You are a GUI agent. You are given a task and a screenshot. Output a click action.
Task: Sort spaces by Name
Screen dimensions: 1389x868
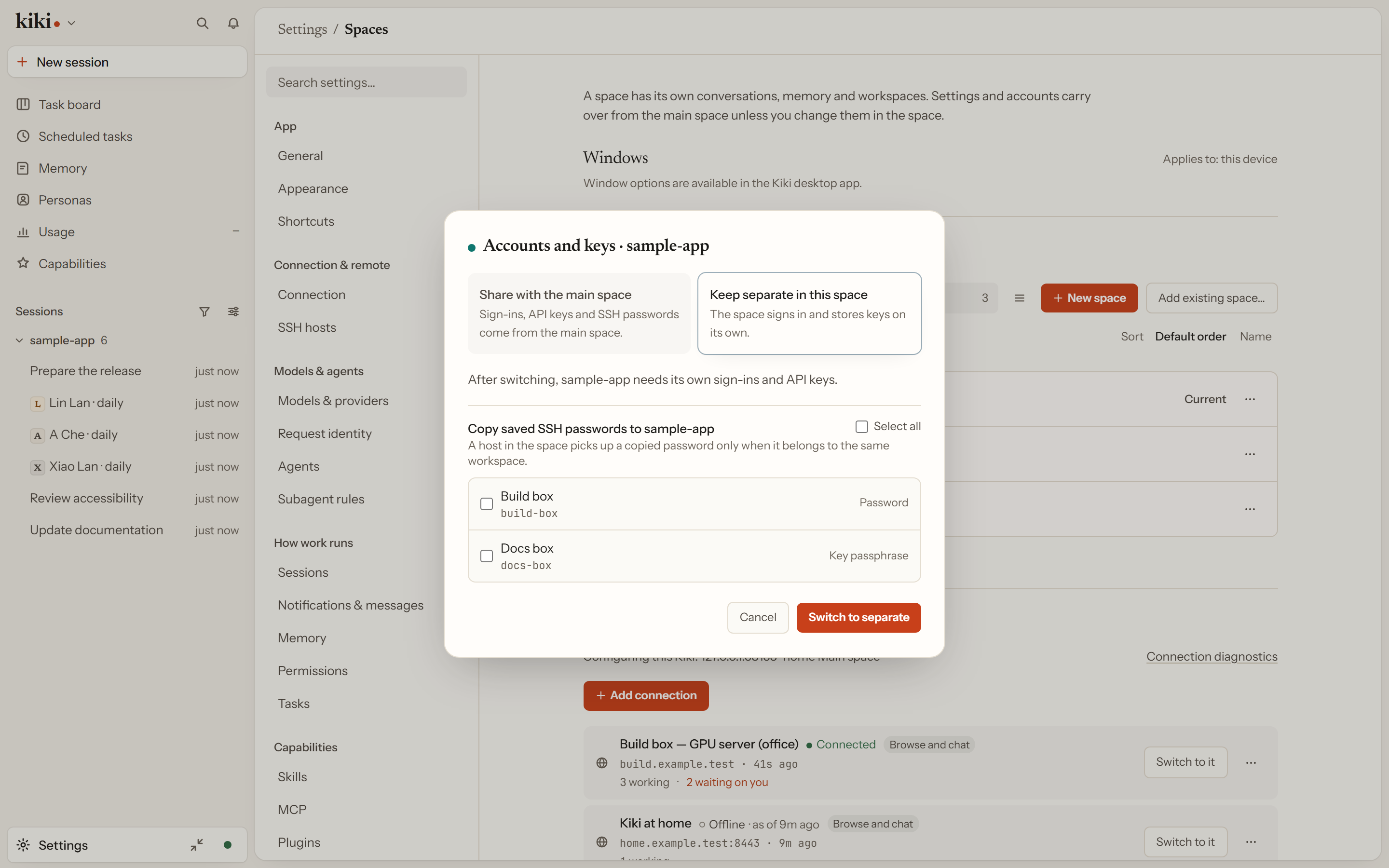(x=1255, y=337)
